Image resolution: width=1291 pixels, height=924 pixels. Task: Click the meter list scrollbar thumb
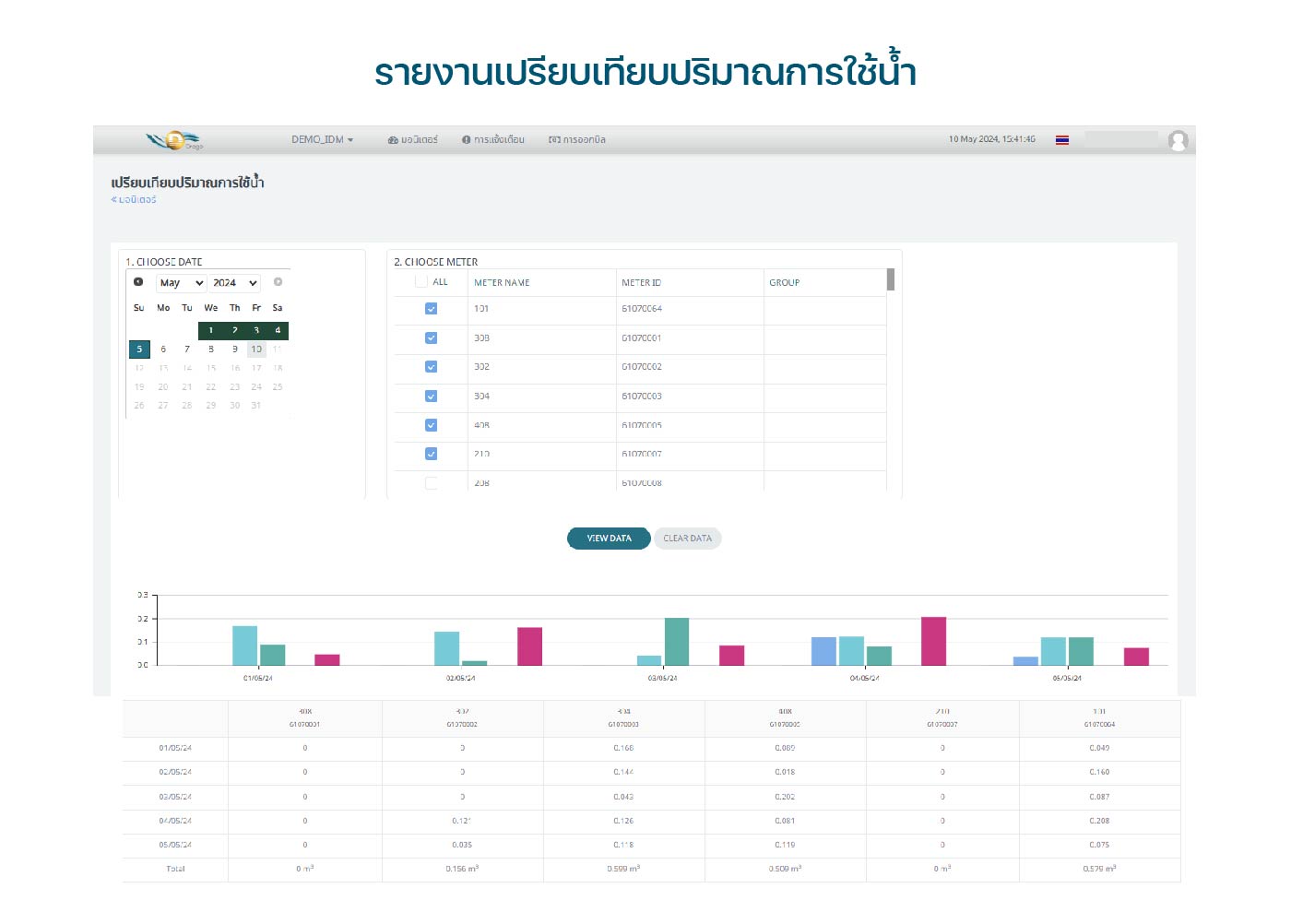[x=890, y=279]
